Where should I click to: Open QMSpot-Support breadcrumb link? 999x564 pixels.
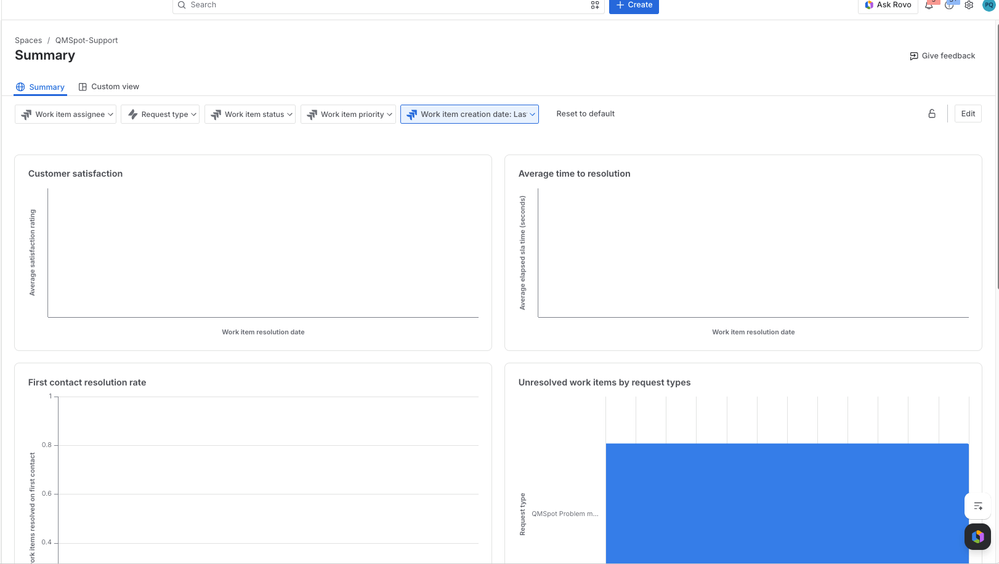coord(86,40)
